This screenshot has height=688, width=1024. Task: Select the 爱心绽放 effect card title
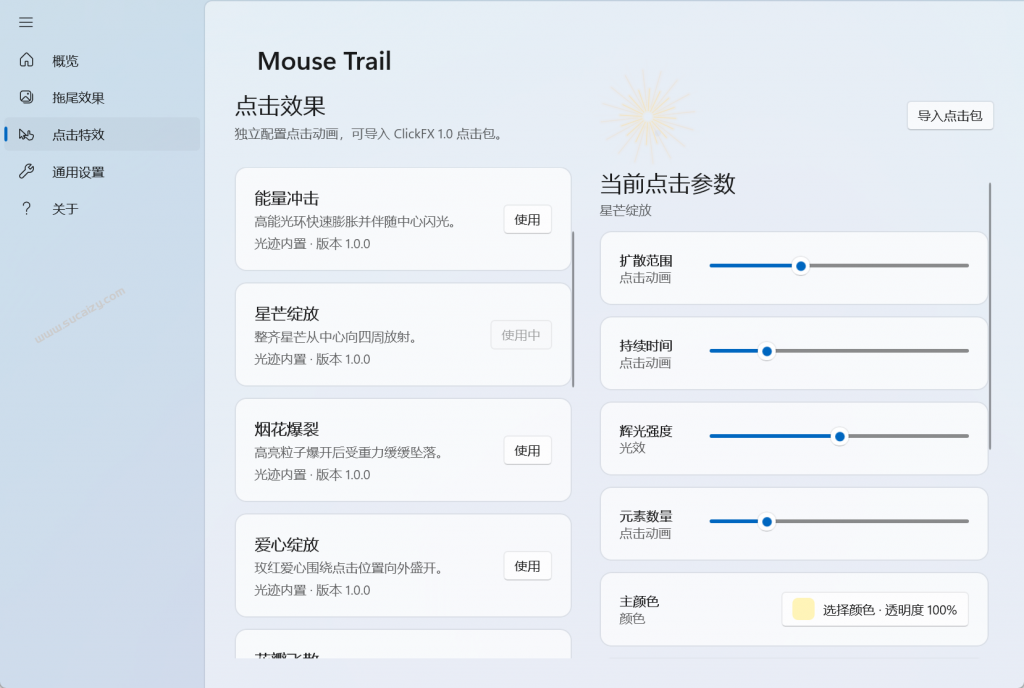[x=287, y=545]
